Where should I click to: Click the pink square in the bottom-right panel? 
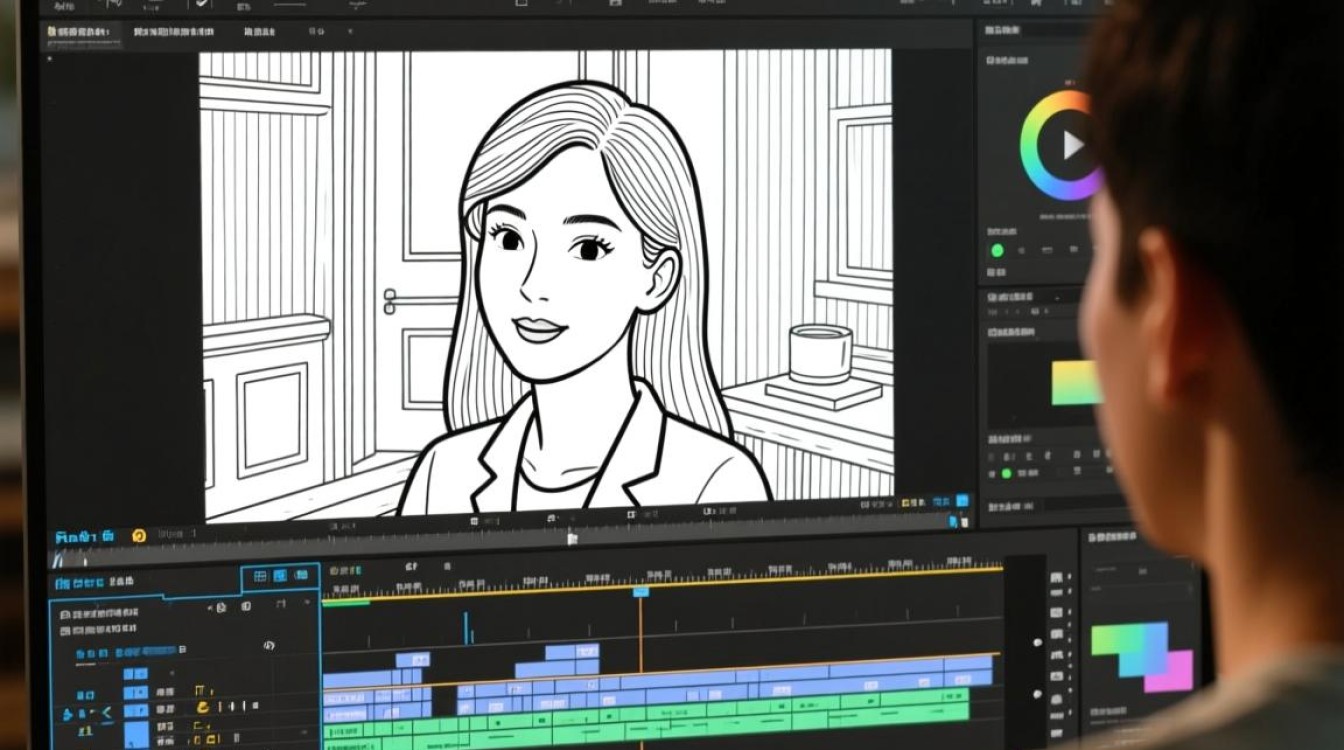tap(1169, 671)
